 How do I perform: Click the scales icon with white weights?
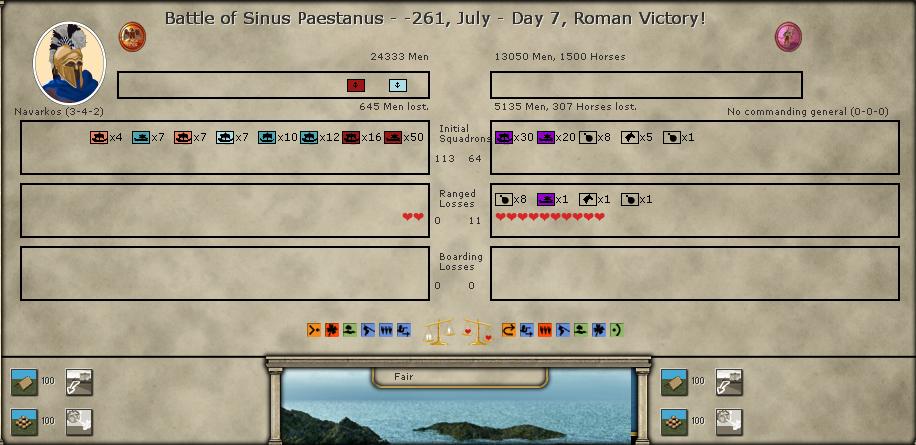437,331
